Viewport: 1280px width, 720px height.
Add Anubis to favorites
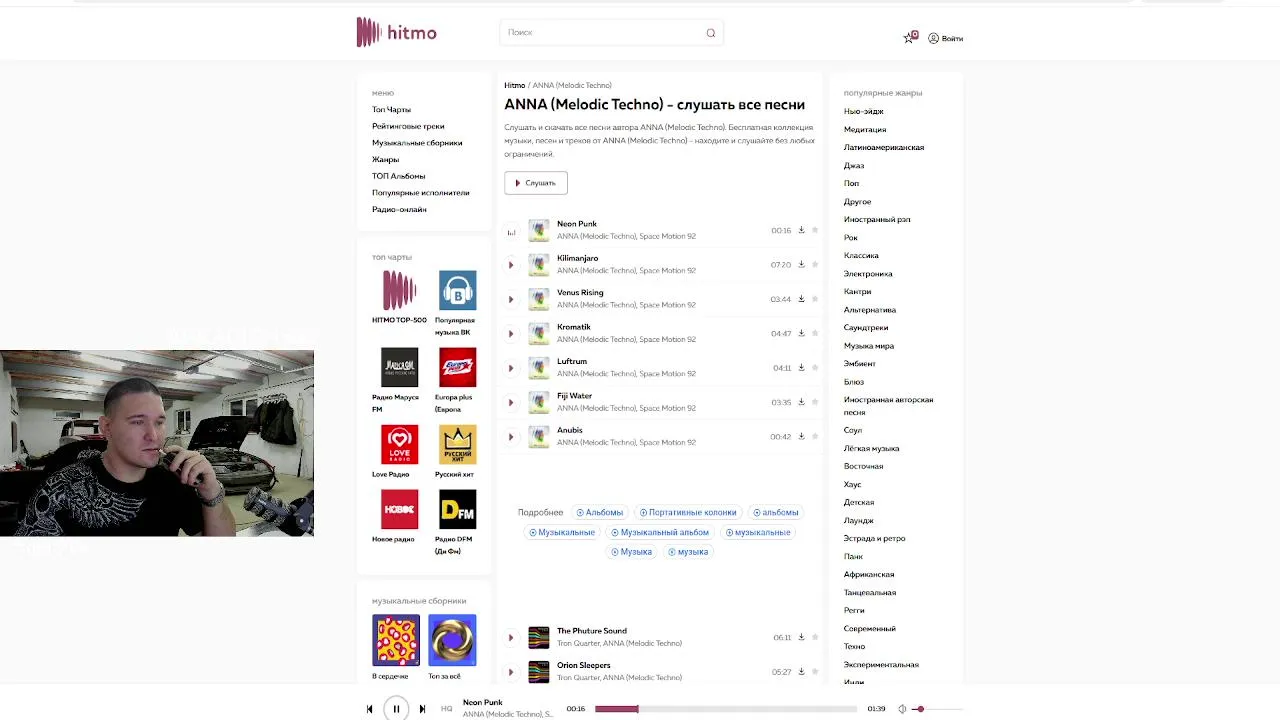tap(815, 436)
